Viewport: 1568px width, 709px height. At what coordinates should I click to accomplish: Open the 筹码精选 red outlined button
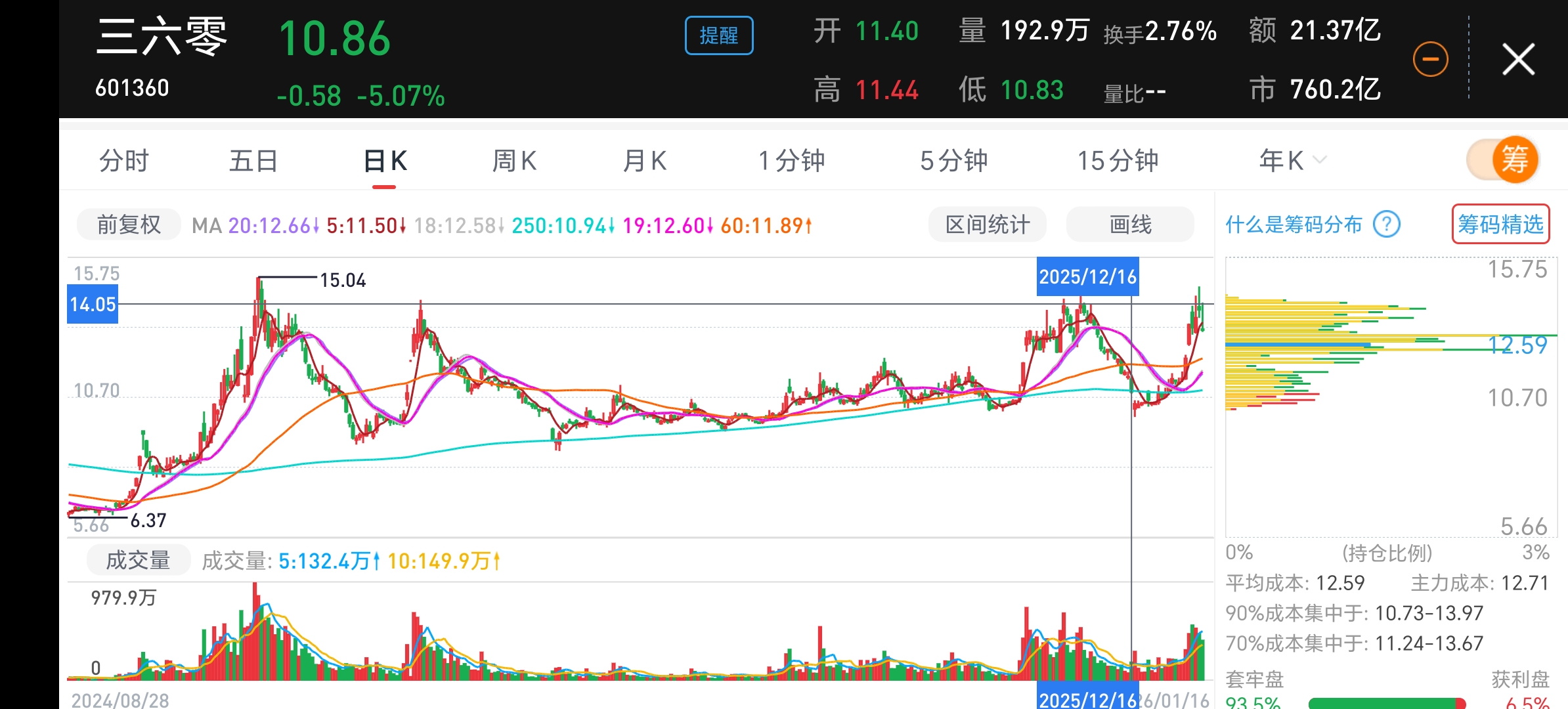coord(1500,225)
